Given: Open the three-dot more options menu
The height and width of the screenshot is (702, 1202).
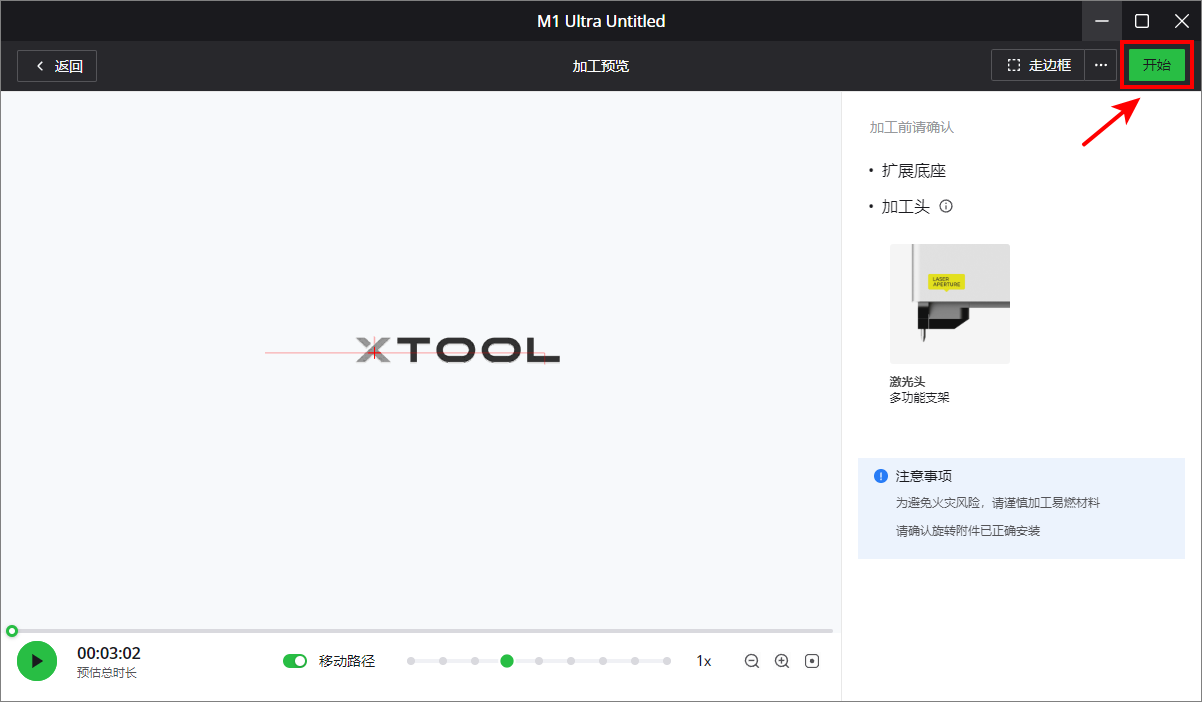Looking at the screenshot, I should [1101, 66].
